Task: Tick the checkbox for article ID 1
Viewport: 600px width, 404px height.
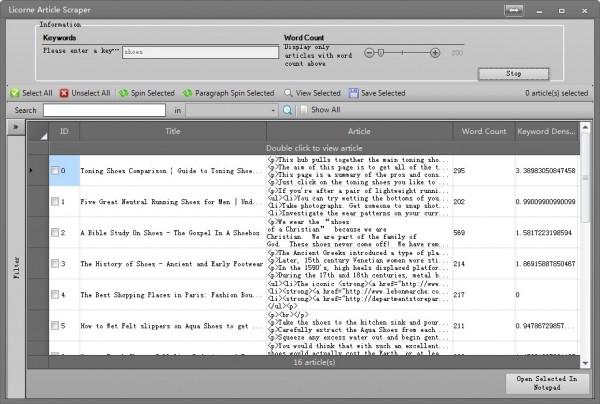Action: (x=55, y=202)
